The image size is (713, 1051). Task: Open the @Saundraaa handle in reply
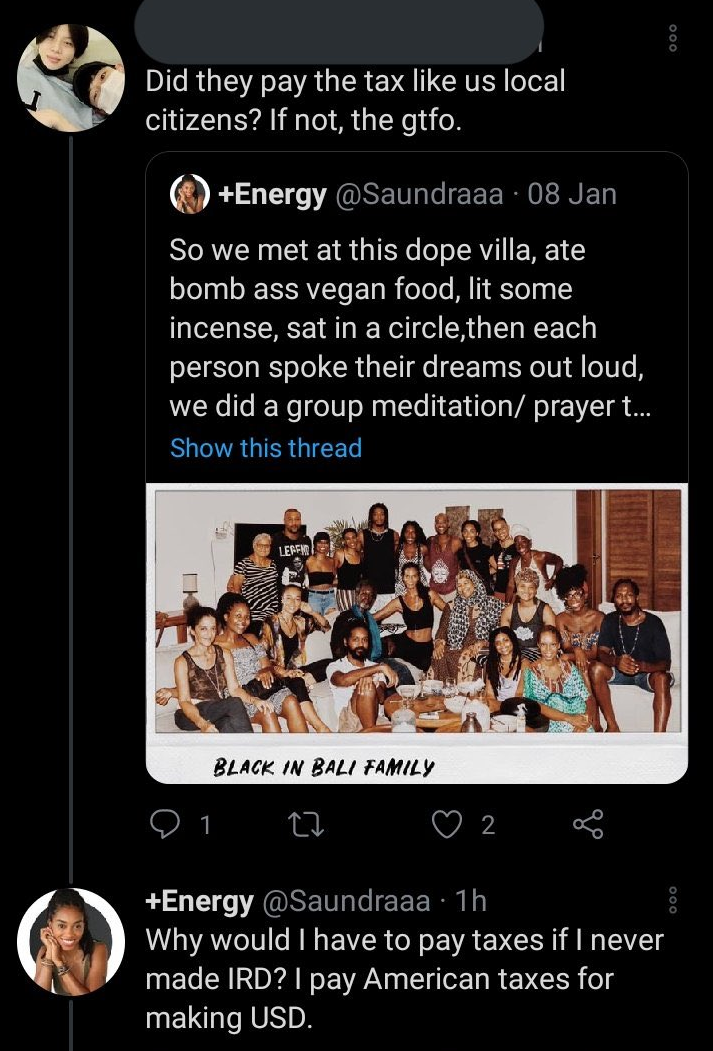pos(346,901)
